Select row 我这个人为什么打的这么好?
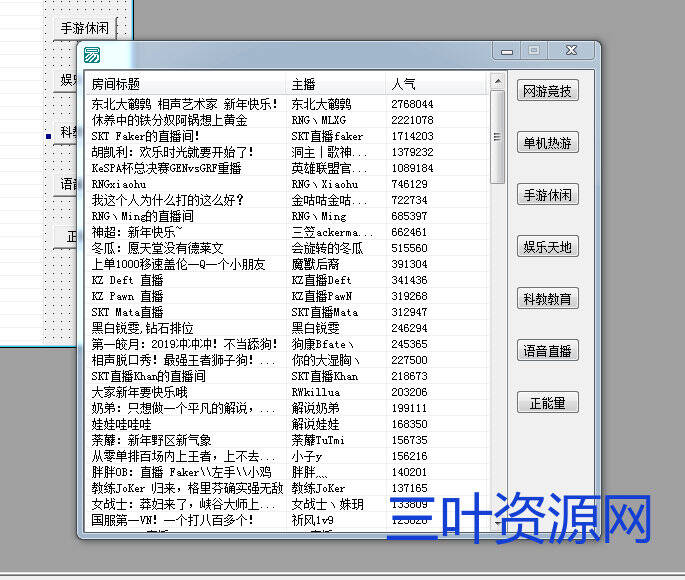Viewport: 685px width, 580px height. [286, 200]
